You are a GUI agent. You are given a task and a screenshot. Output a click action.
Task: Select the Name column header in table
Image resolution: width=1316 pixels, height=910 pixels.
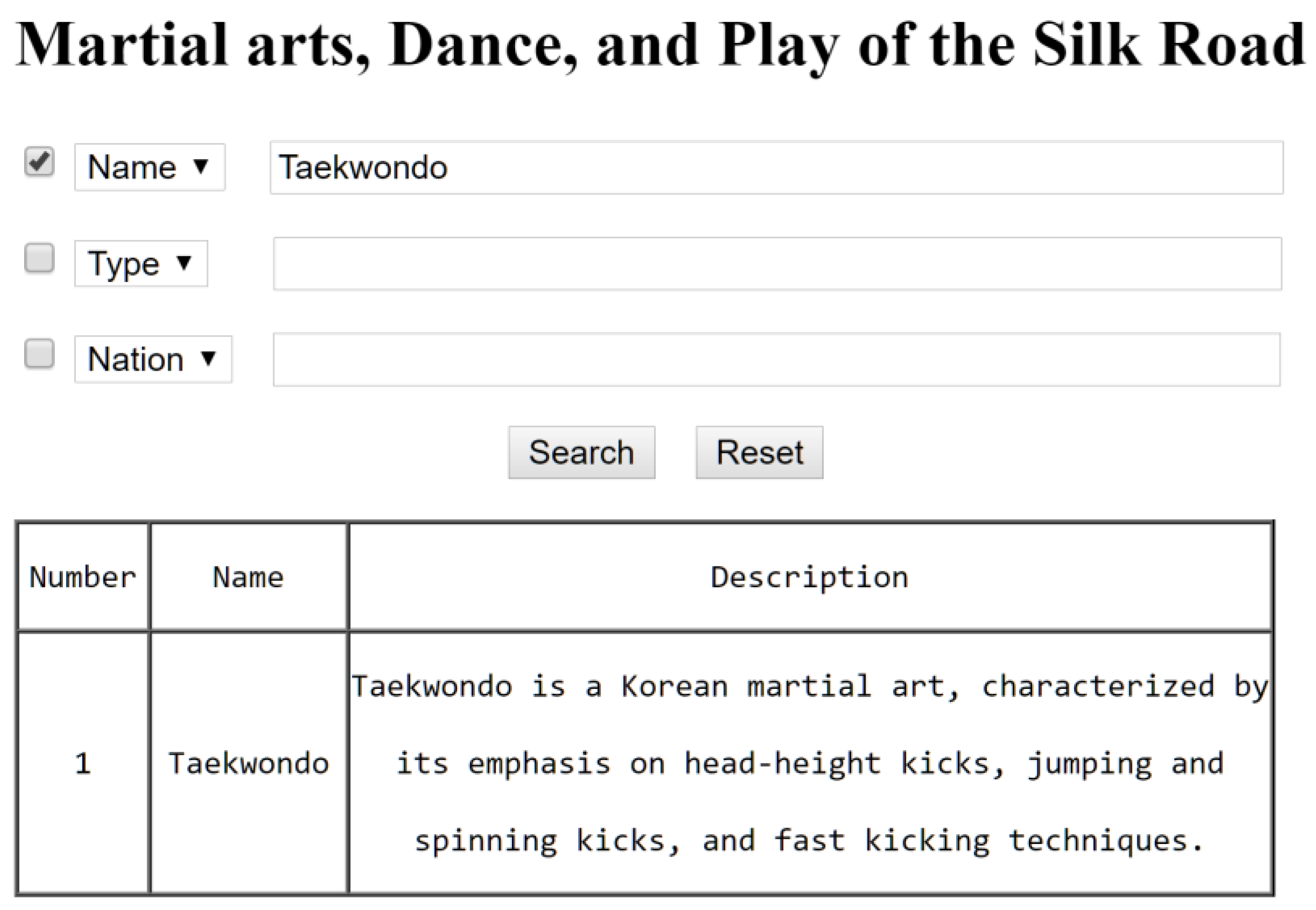tap(248, 577)
